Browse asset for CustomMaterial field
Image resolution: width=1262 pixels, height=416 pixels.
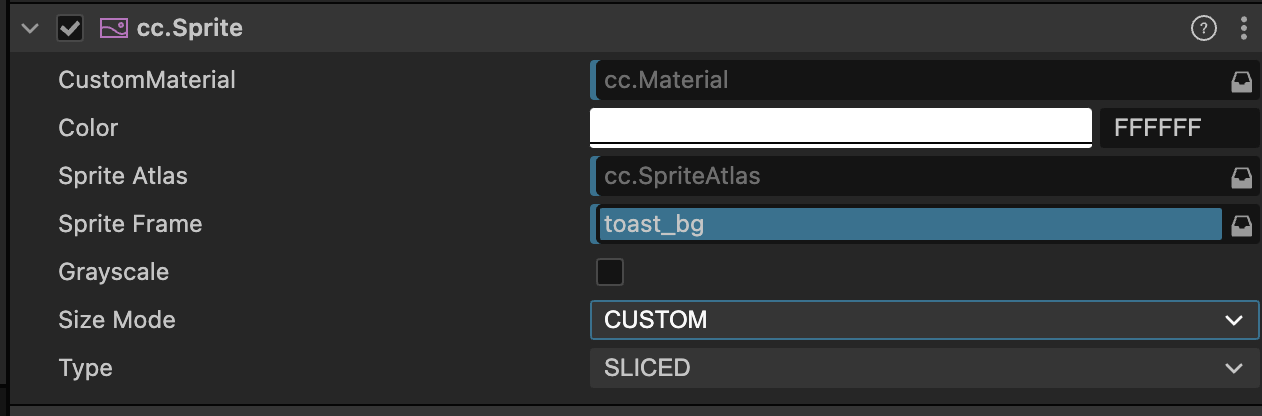pos(1241,81)
